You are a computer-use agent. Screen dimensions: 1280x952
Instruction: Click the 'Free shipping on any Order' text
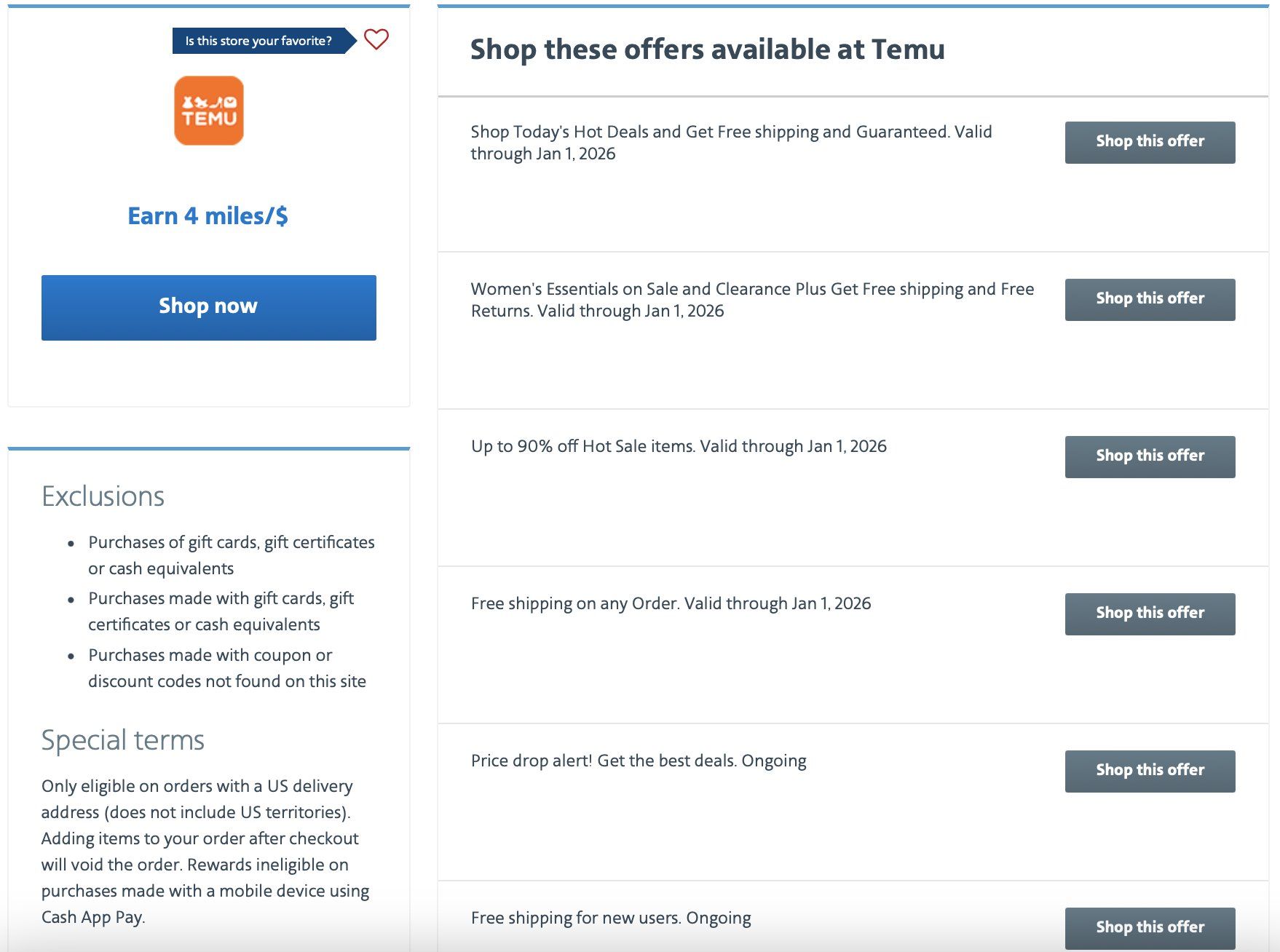(671, 603)
